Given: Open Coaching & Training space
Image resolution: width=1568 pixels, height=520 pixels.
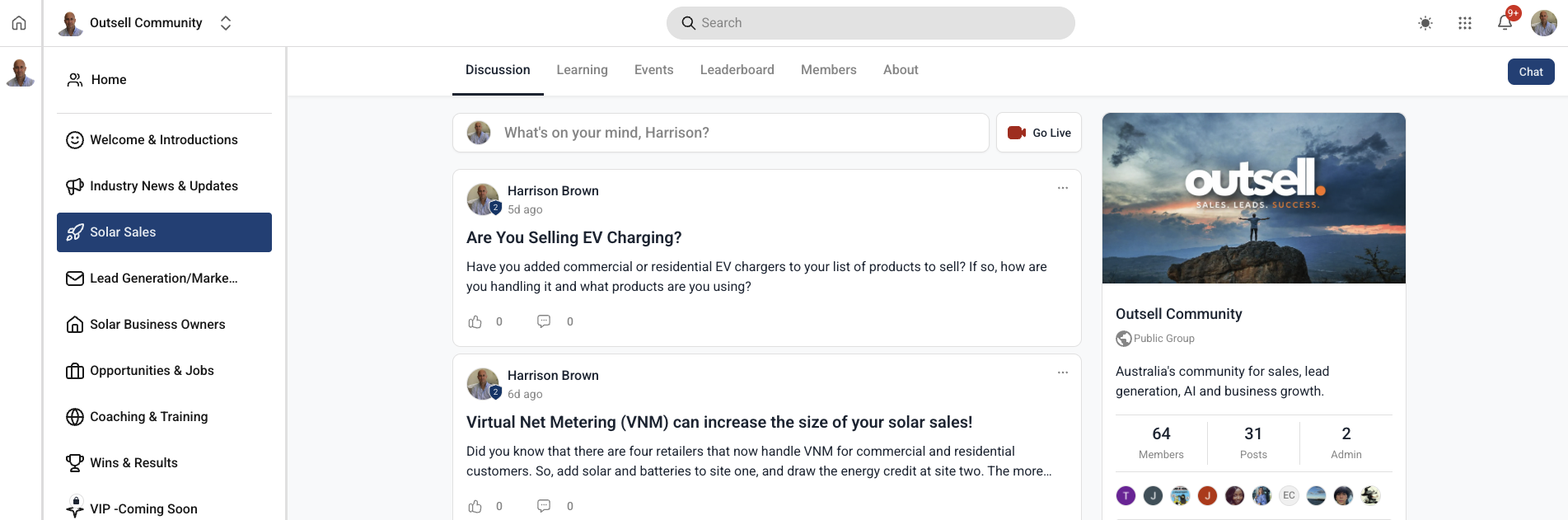Looking at the screenshot, I should [164, 417].
